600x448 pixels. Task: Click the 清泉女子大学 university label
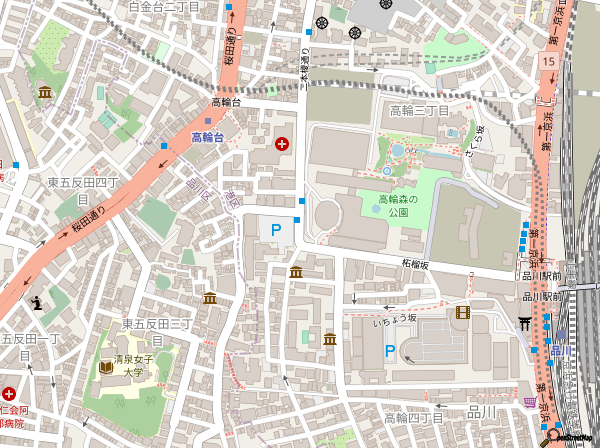tap(128, 366)
